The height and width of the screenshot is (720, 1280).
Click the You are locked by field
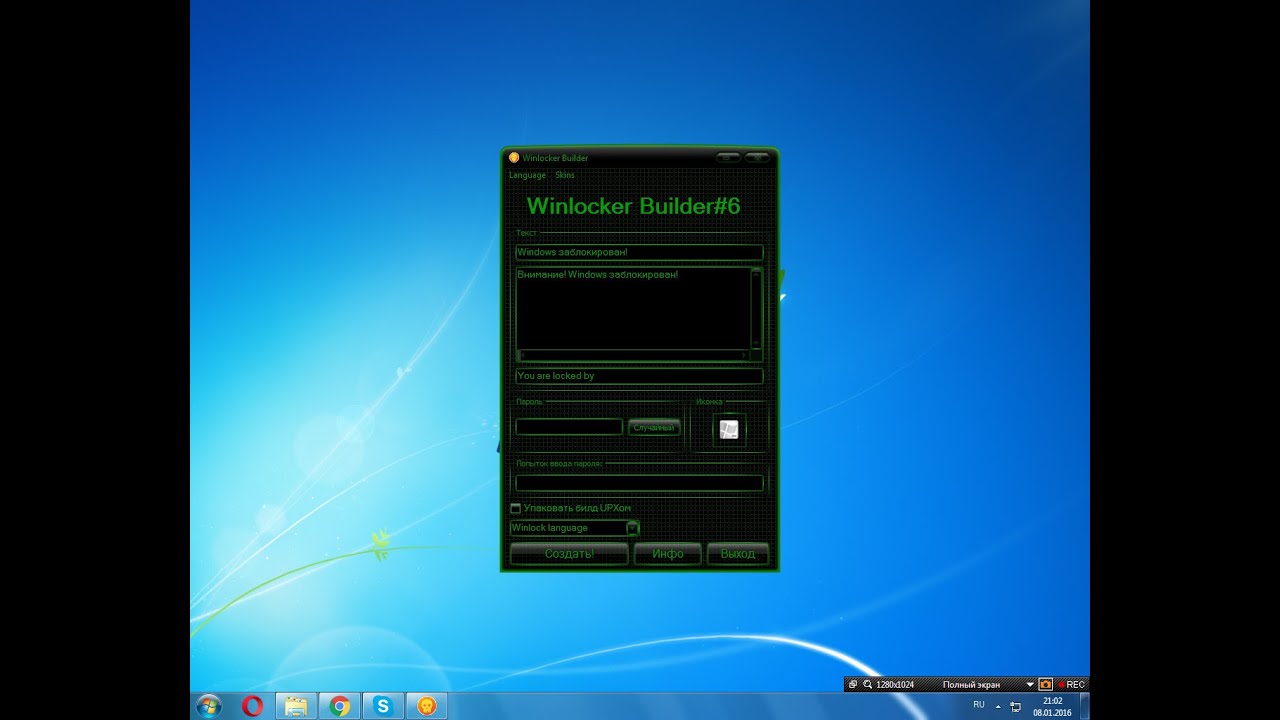click(x=639, y=376)
